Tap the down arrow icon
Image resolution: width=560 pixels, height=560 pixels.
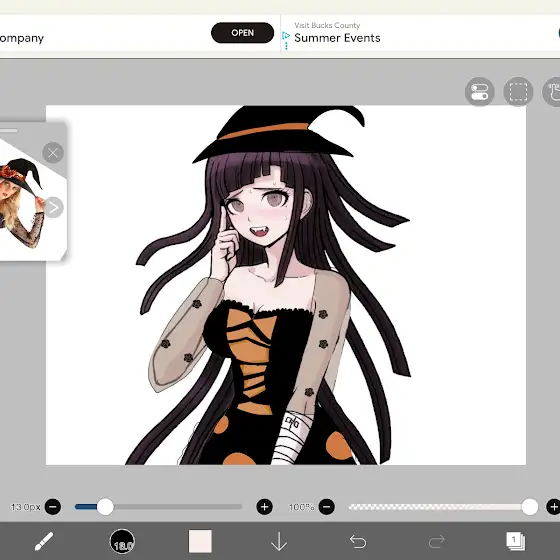click(x=279, y=541)
